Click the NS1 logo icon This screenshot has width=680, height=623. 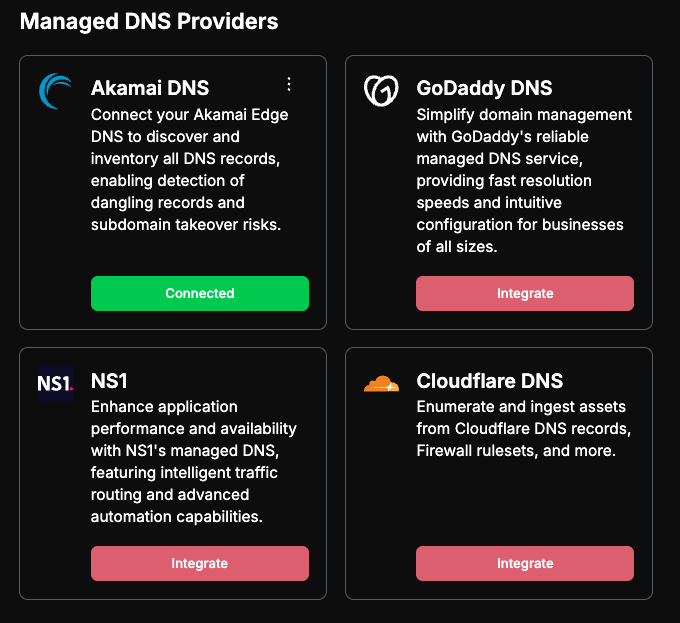tap(56, 383)
